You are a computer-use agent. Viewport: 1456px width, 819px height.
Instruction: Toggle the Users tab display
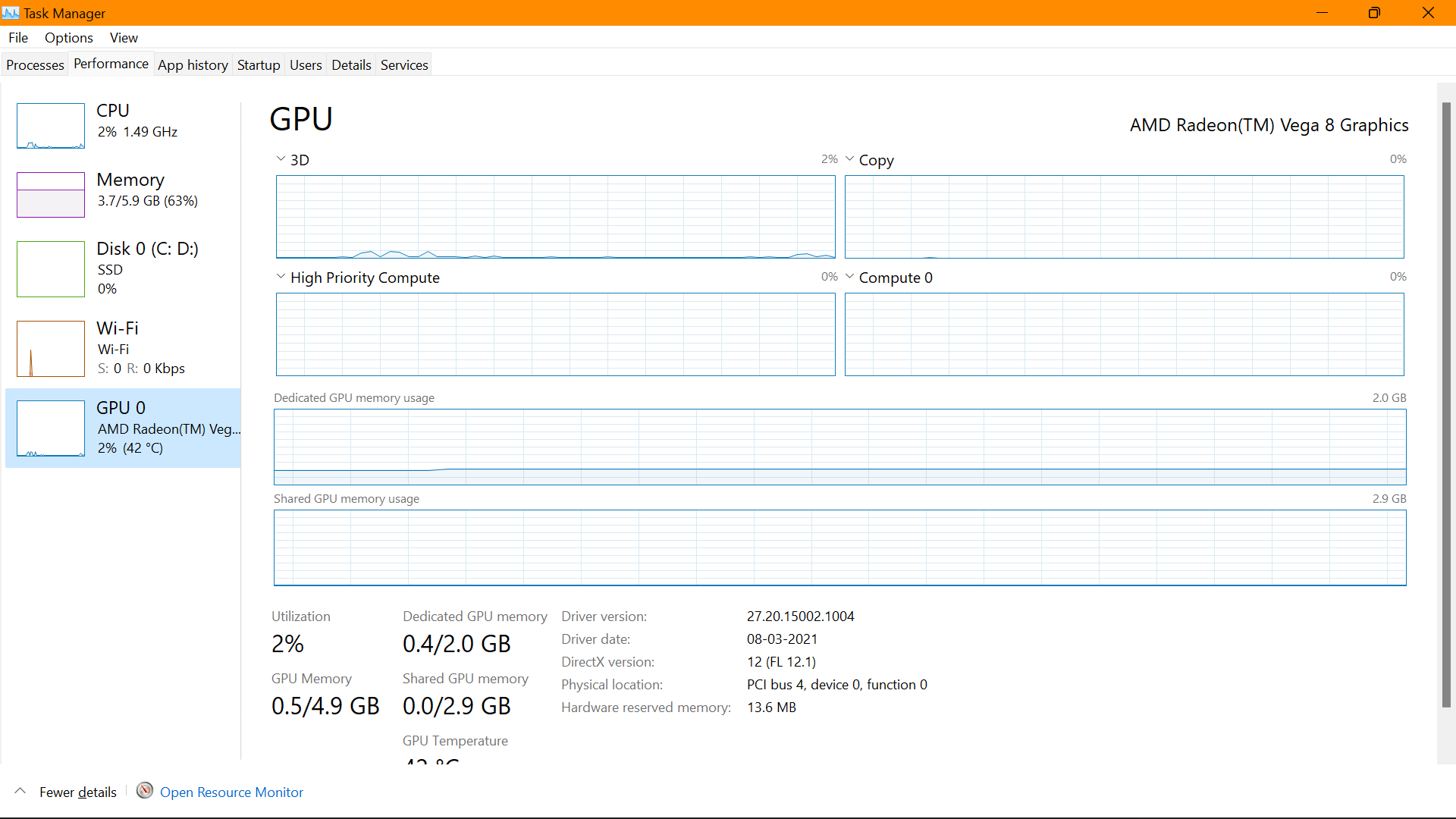(x=305, y=64)
